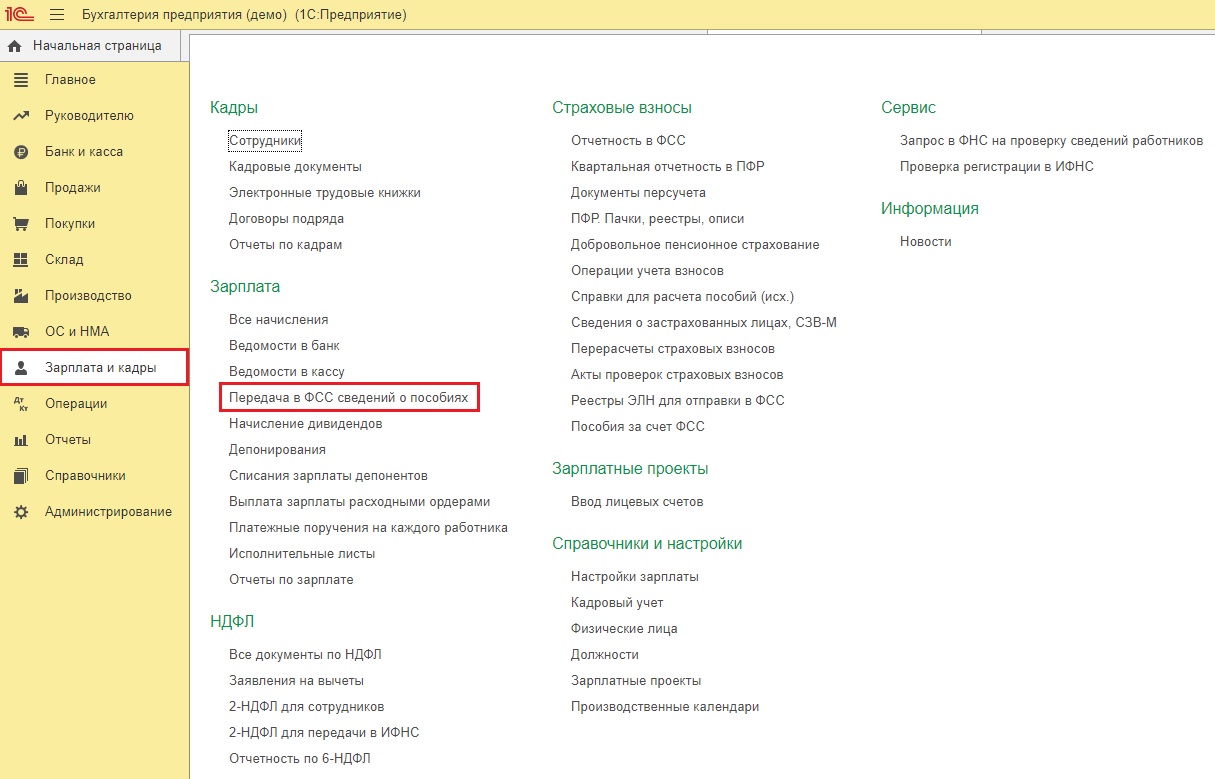Image resolution: width=1215 pixels, height=779 pixels.
Task: Click the Операции Дт/Кт icon
Action: [x=21, y=404]
